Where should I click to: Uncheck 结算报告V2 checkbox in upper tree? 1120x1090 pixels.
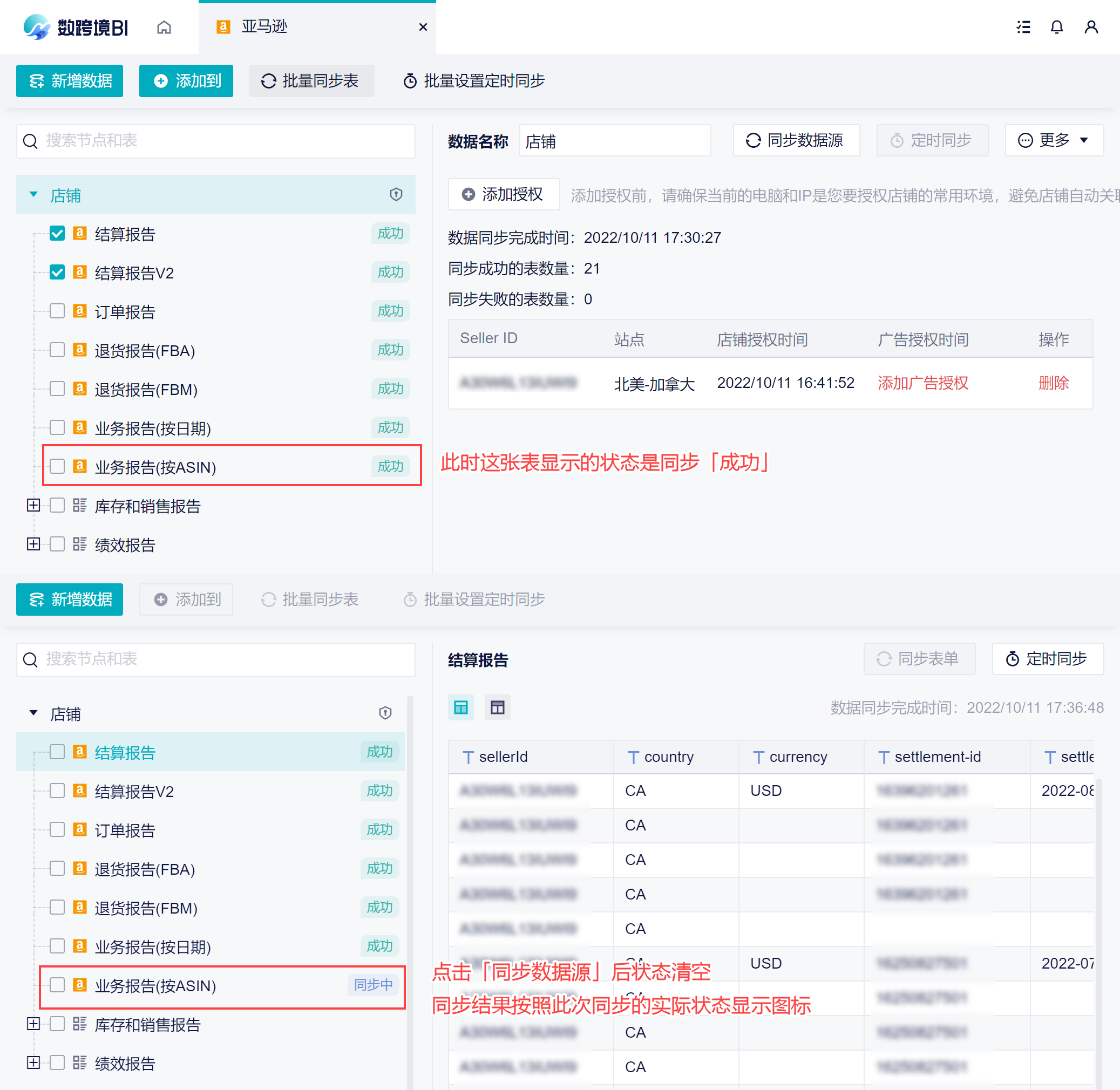click(57, 272)
